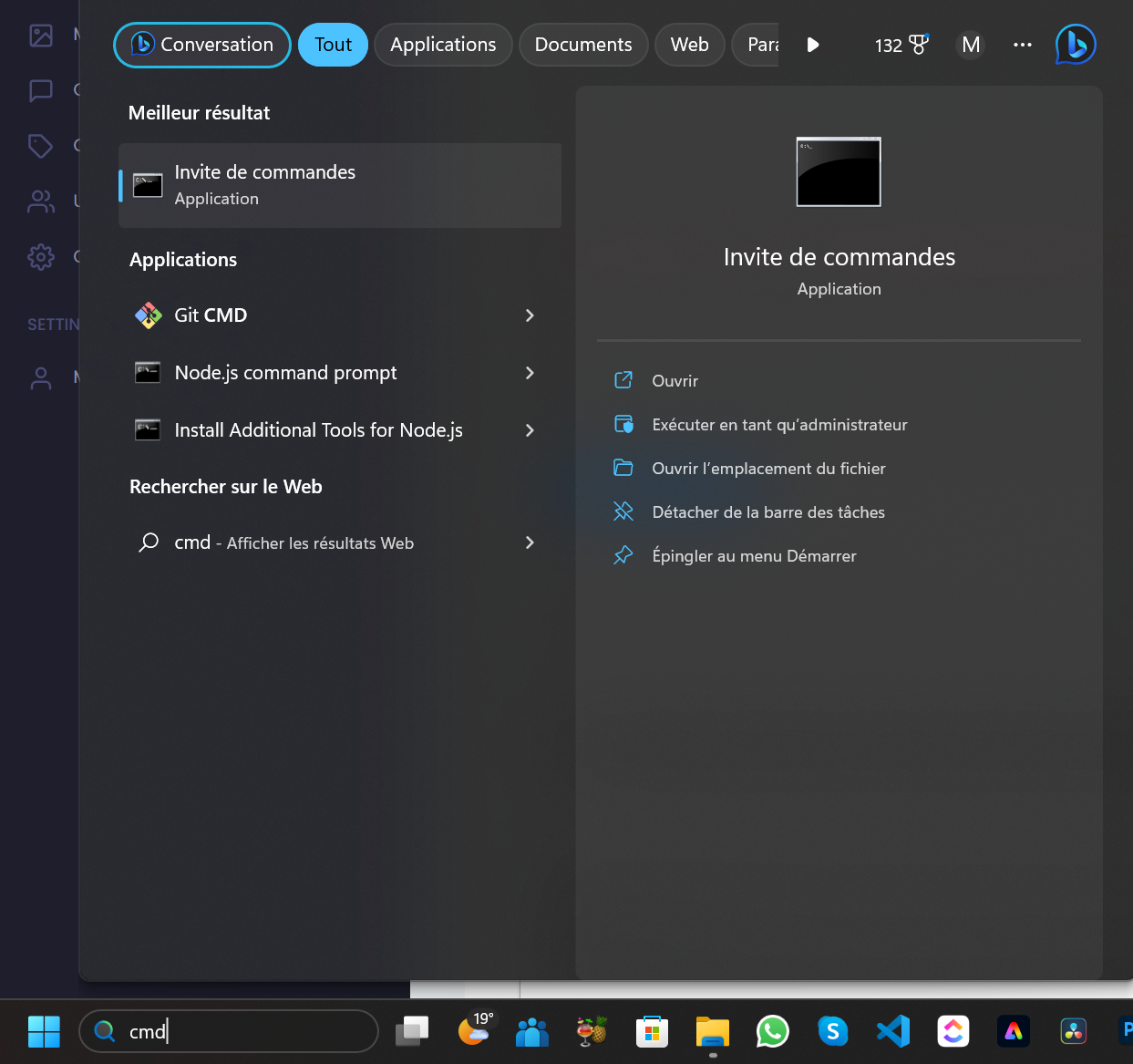Expand Node.js command prompt chevron
The height and width of the screenshot is (1064, 1133).
point(530,373)
